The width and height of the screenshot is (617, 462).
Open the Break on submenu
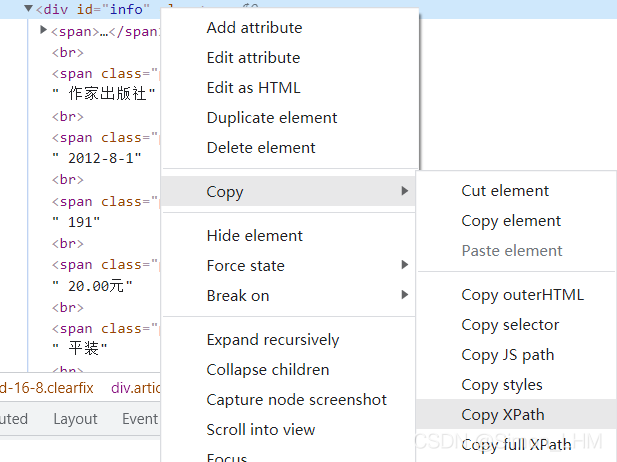[x=289, y=296]
